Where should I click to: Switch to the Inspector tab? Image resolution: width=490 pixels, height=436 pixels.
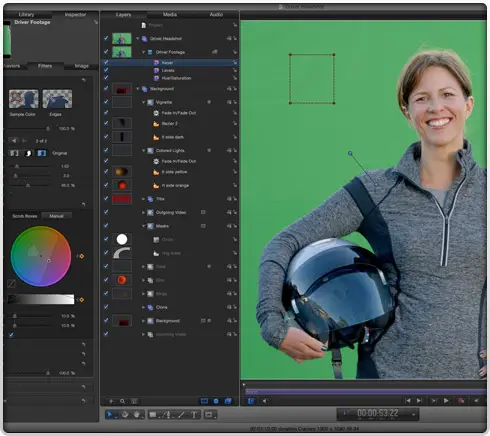pyautogui.click(x=75, y=15)
